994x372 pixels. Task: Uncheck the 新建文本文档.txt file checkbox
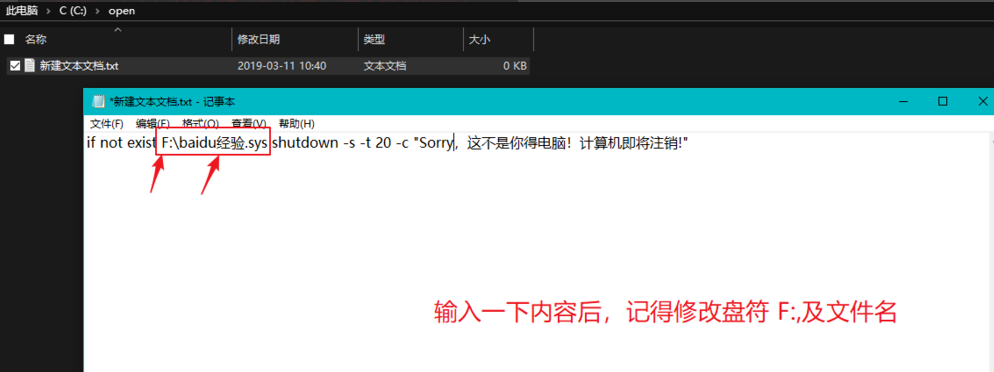pos(15,65)
